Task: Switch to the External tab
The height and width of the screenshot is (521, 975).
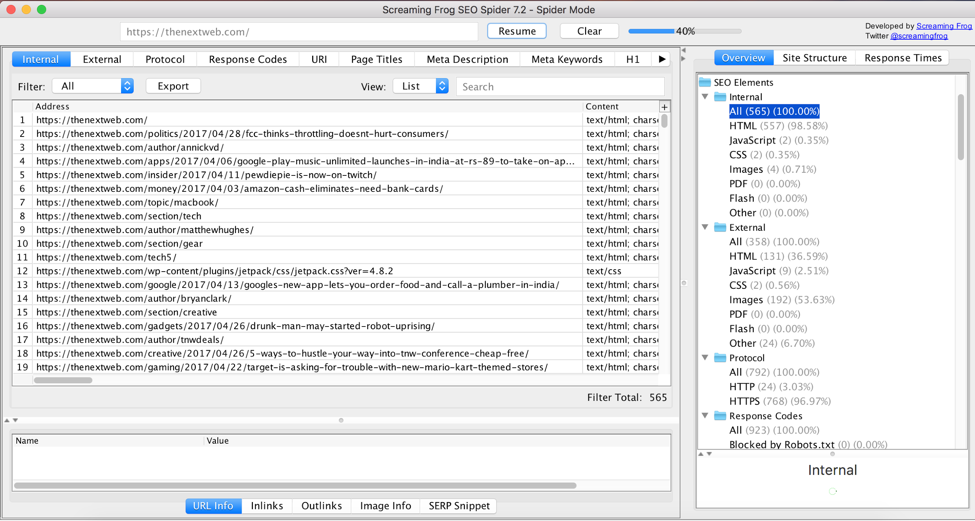Action: coord(102,59)
